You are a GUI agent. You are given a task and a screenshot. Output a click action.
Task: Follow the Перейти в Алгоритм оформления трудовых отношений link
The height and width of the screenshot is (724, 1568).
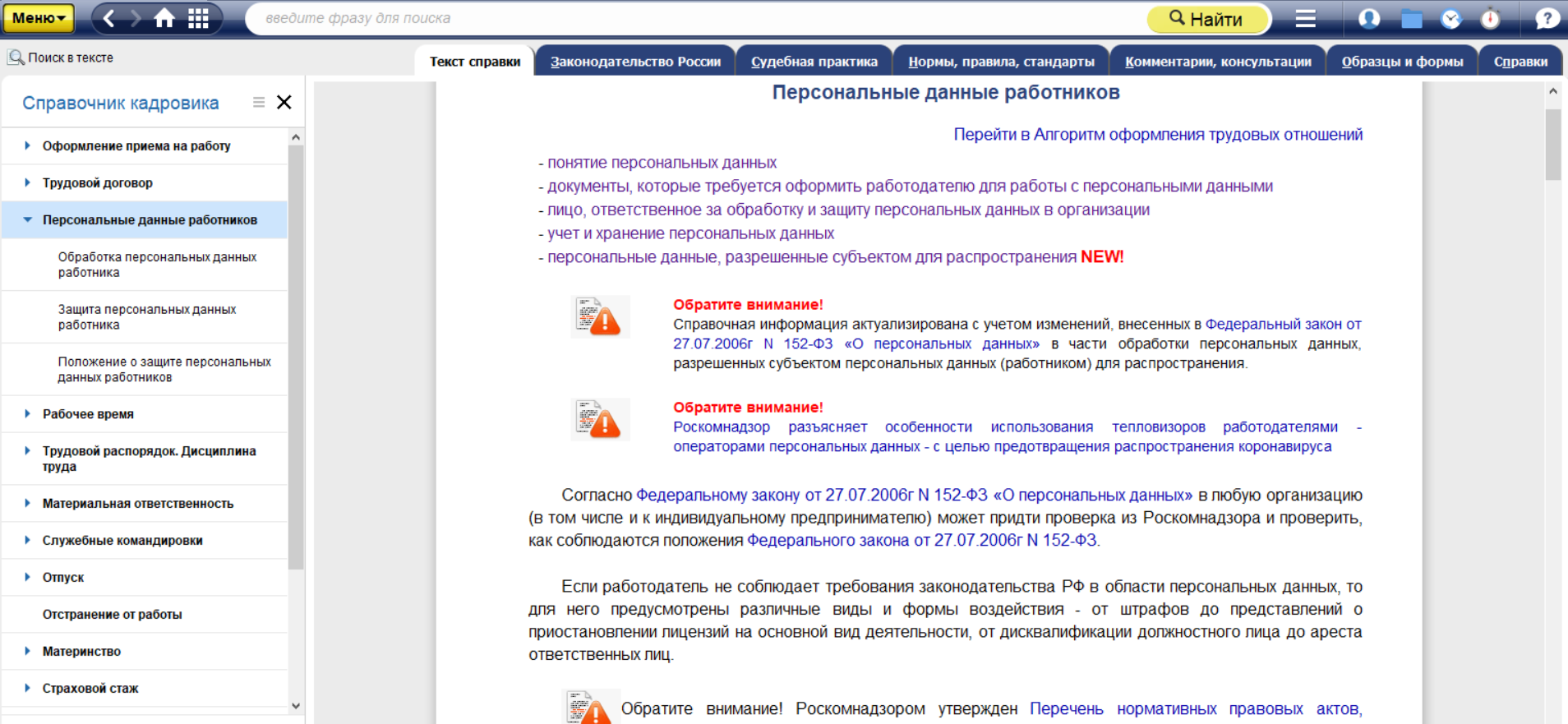[1157, 135]
